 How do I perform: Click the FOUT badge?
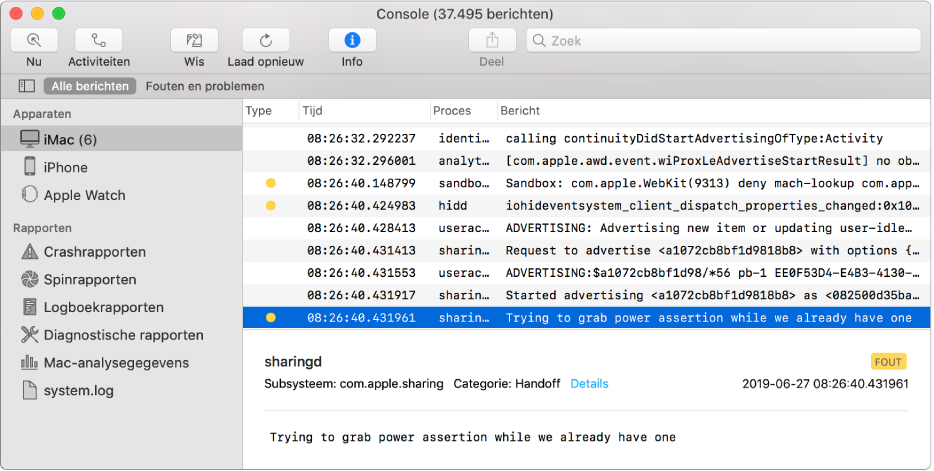tap(888, 362)
